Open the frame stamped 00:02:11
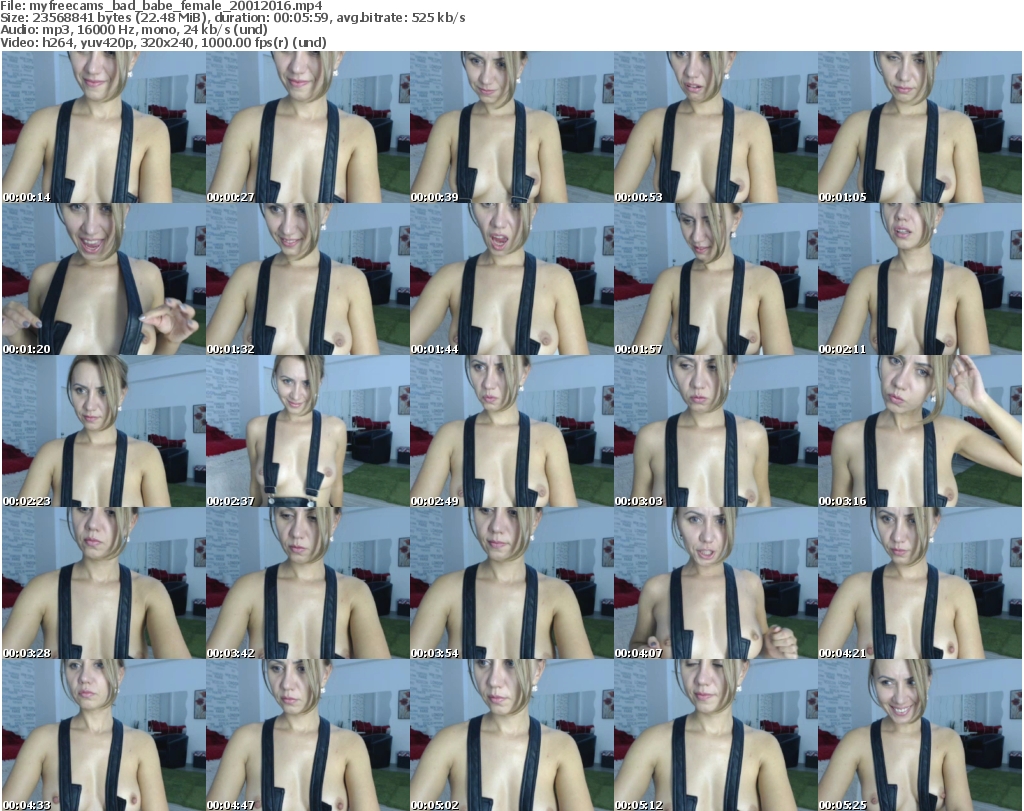Image resolution: width=1024 pixels, height=811 pixels. click(920, 279)
